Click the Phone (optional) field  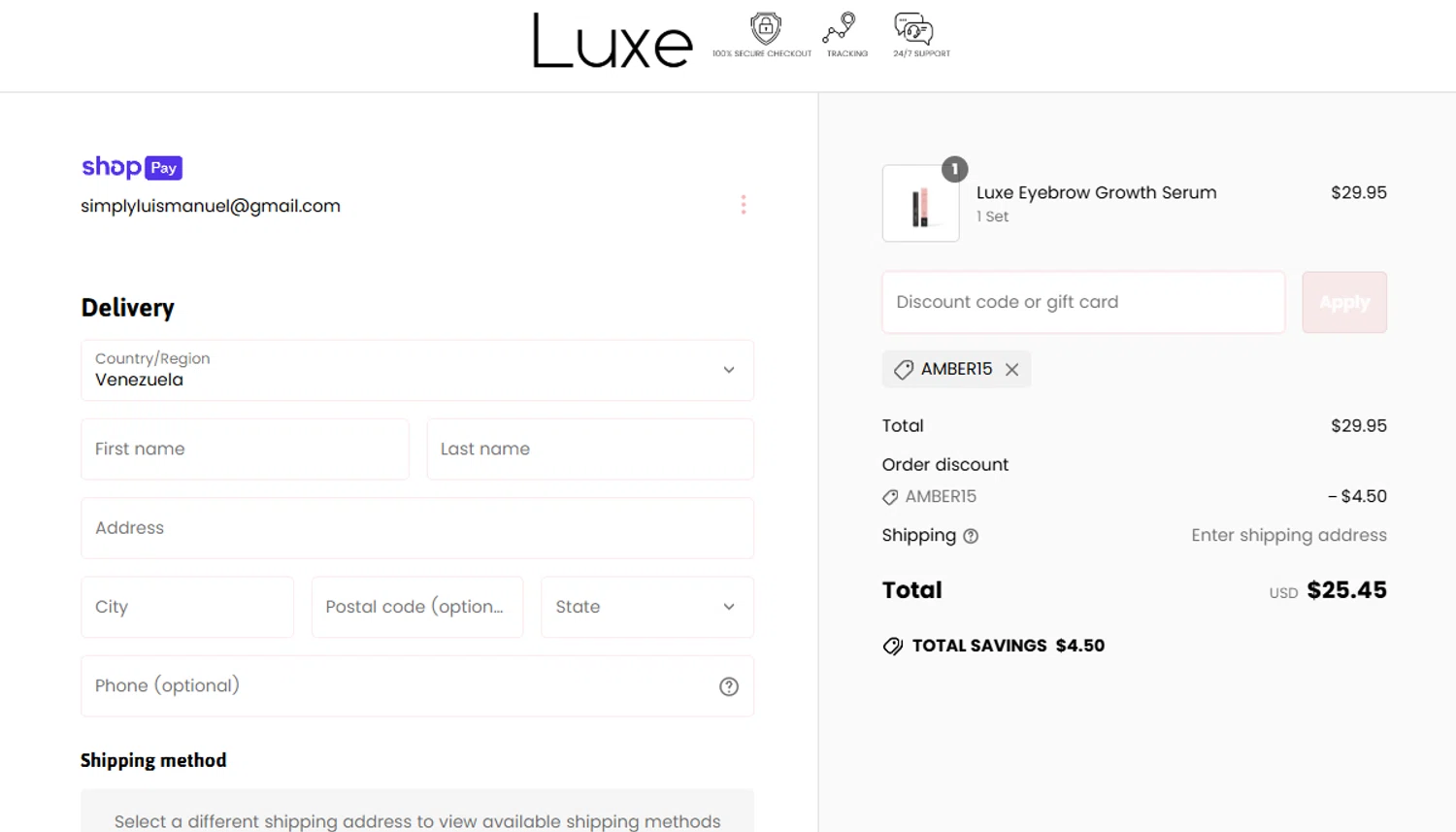pyautogui.click(x=417, y=686)
